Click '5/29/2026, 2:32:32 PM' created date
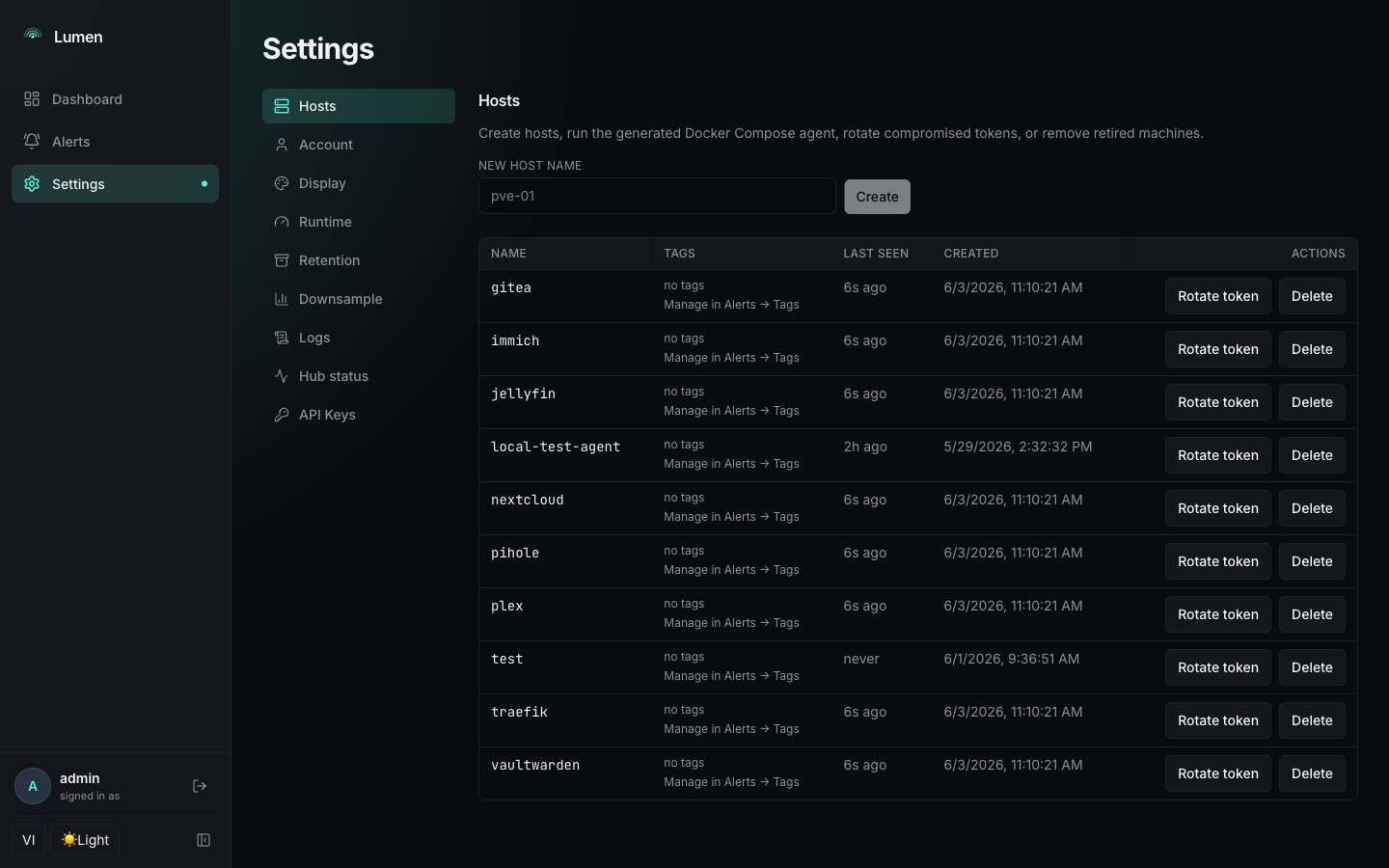This screenshot has height=868, width=1389. click(x=1018, y=447)
